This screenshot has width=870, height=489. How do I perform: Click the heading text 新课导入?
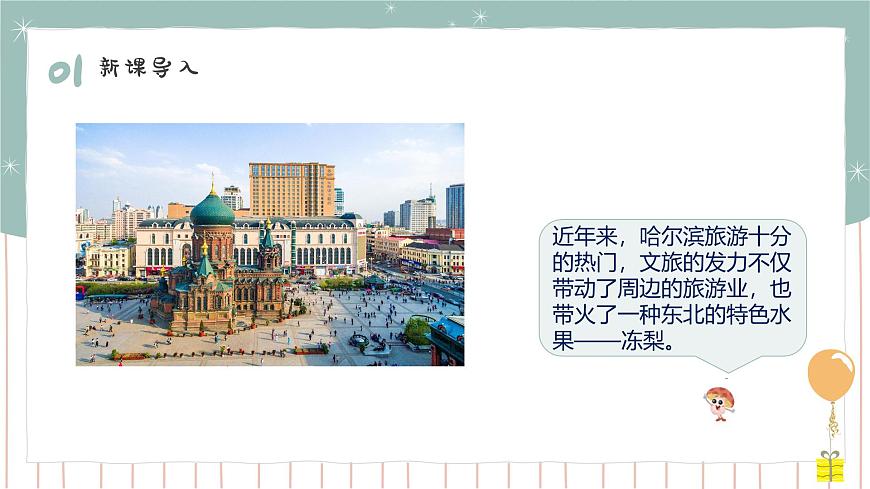(149, 68)
